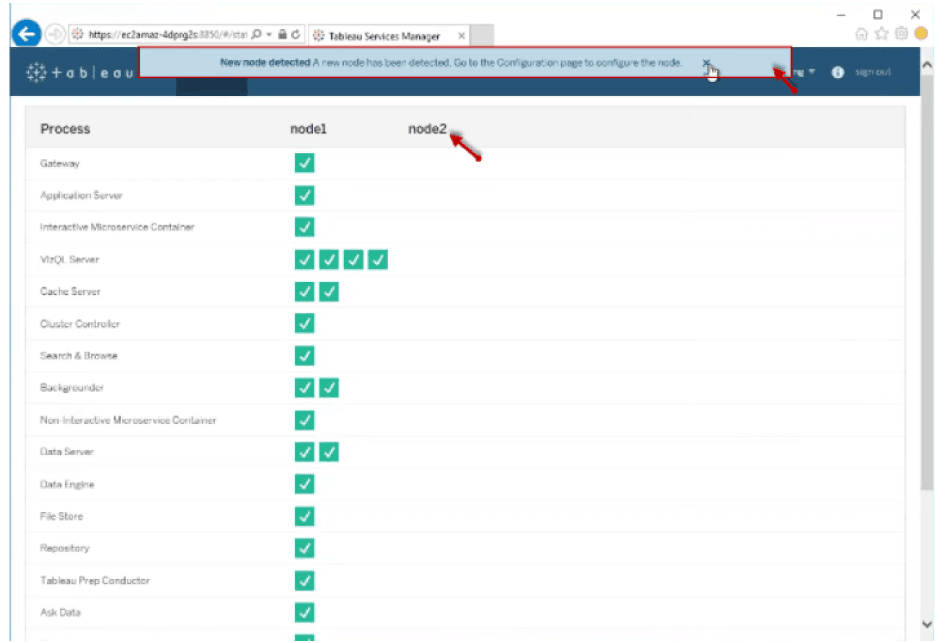Select the Backgrounder process label

(x=71, y=388)
